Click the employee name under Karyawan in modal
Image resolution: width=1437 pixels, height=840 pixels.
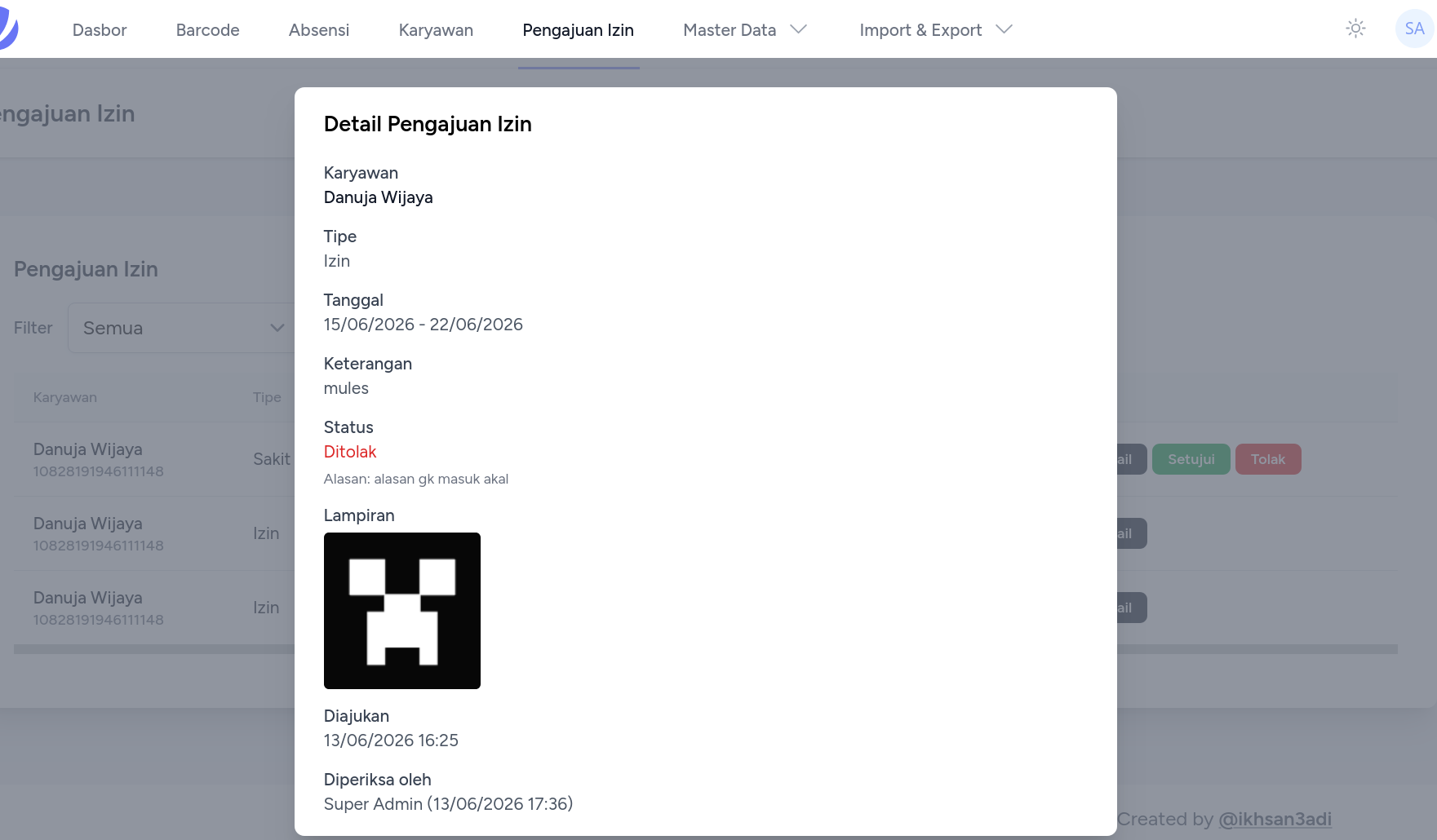[379, 197]
